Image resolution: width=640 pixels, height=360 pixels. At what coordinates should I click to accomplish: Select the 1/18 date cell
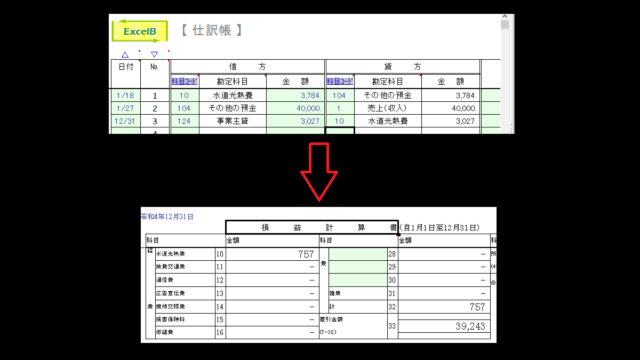(125, 96)
